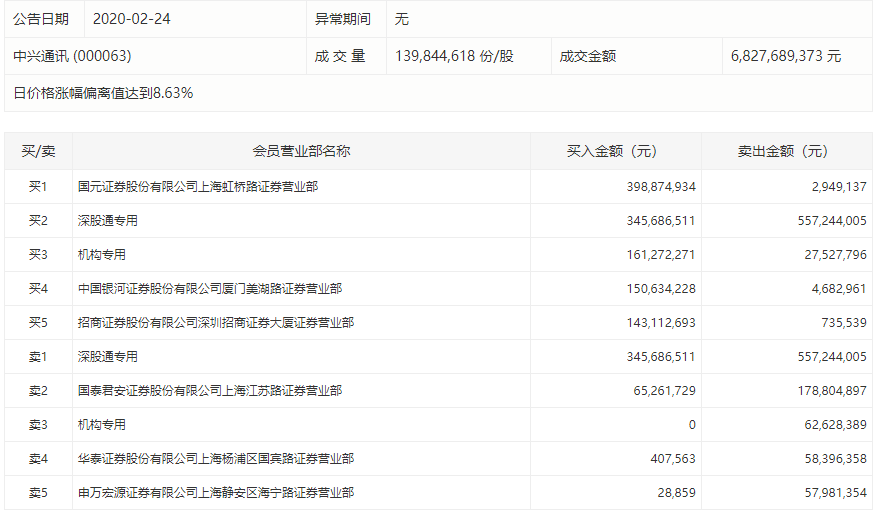The width and height of the screenshot is (889, 522).
Task: Click the 买1 rank cell
Action: tap(38, 187)
